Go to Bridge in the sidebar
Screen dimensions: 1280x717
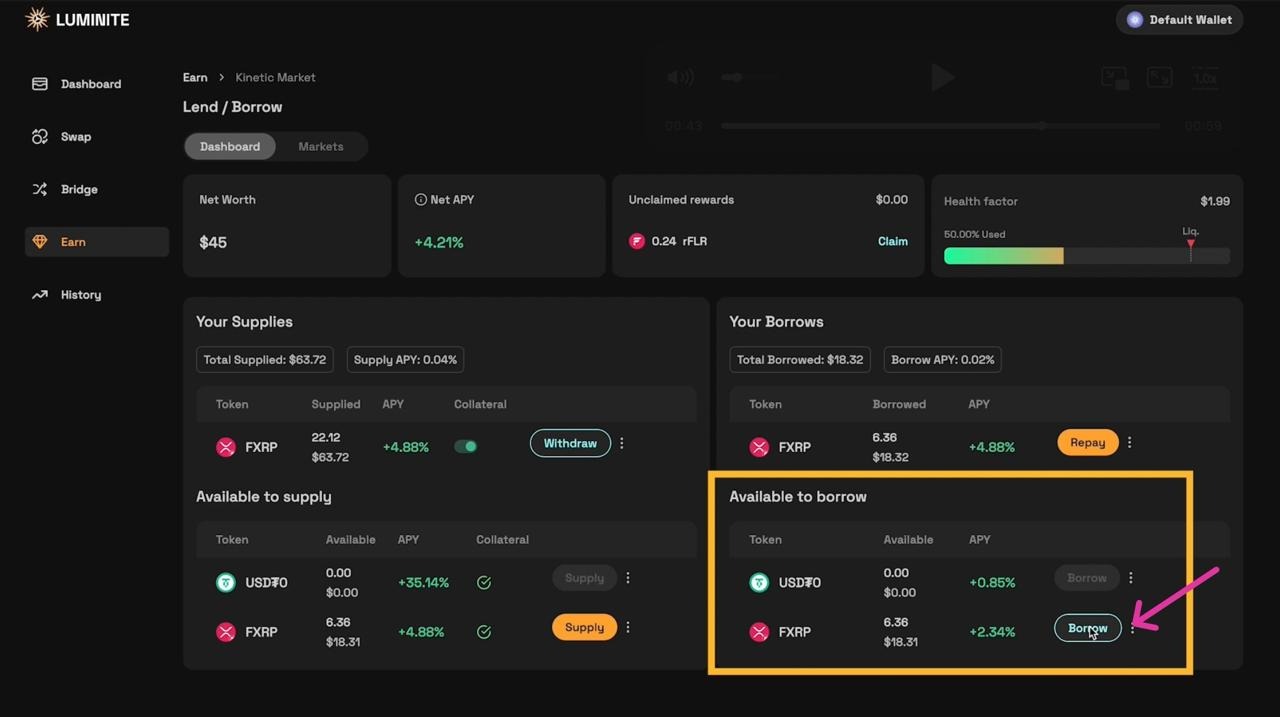[x=78, y=189]
